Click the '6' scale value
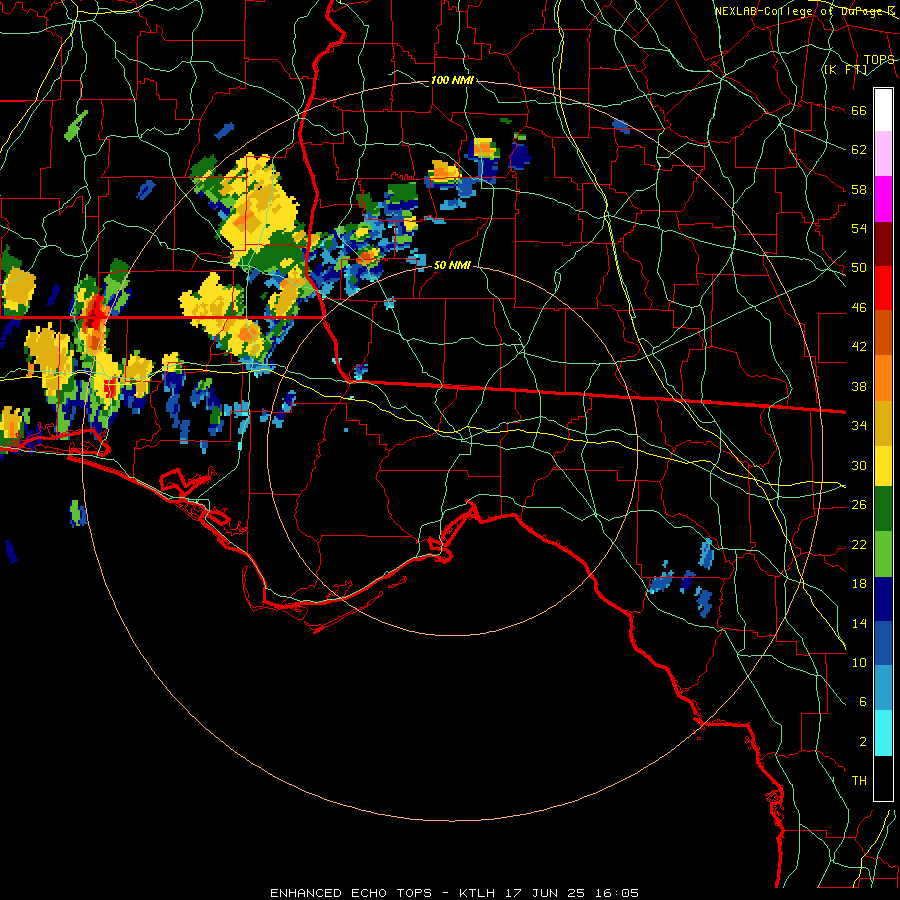The image size is (900, 900). click(x=862, y=702)
